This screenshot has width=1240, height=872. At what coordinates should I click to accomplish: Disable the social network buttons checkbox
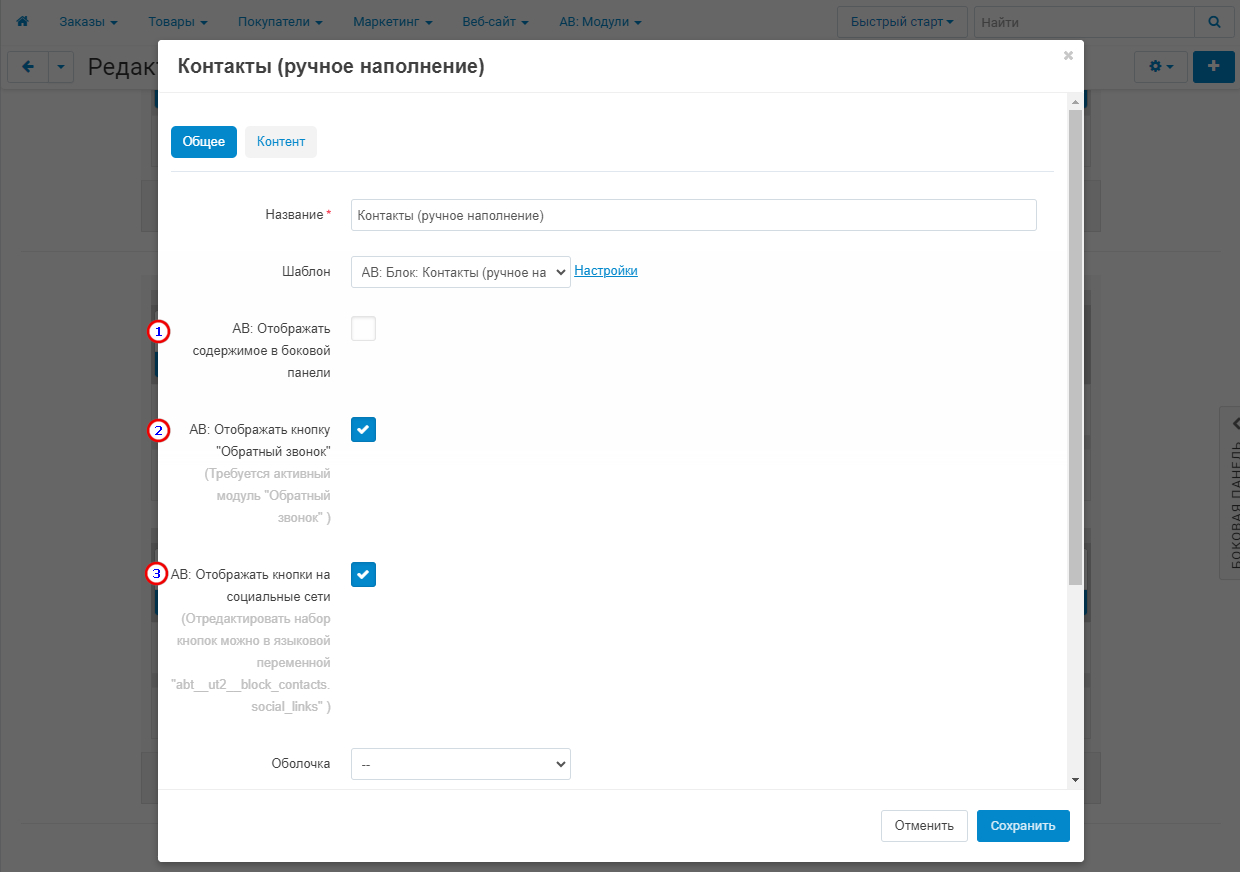(x=363, y=574)
